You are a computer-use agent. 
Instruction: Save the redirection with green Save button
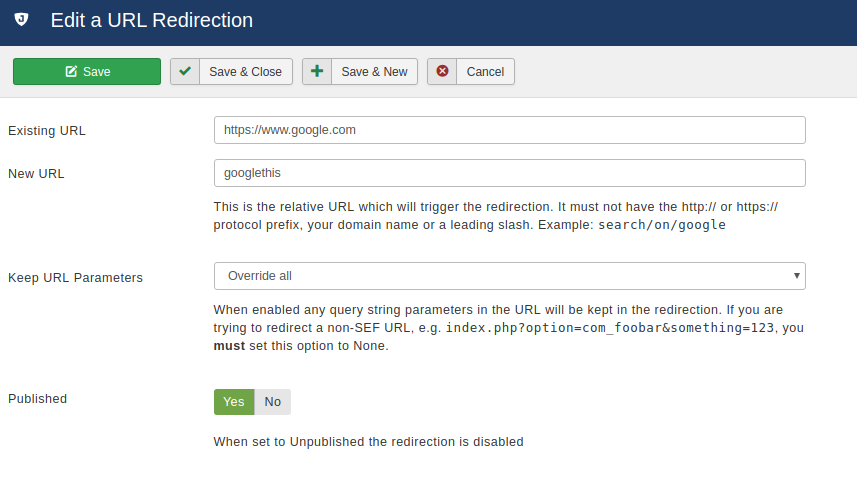[x=87, y=72]
